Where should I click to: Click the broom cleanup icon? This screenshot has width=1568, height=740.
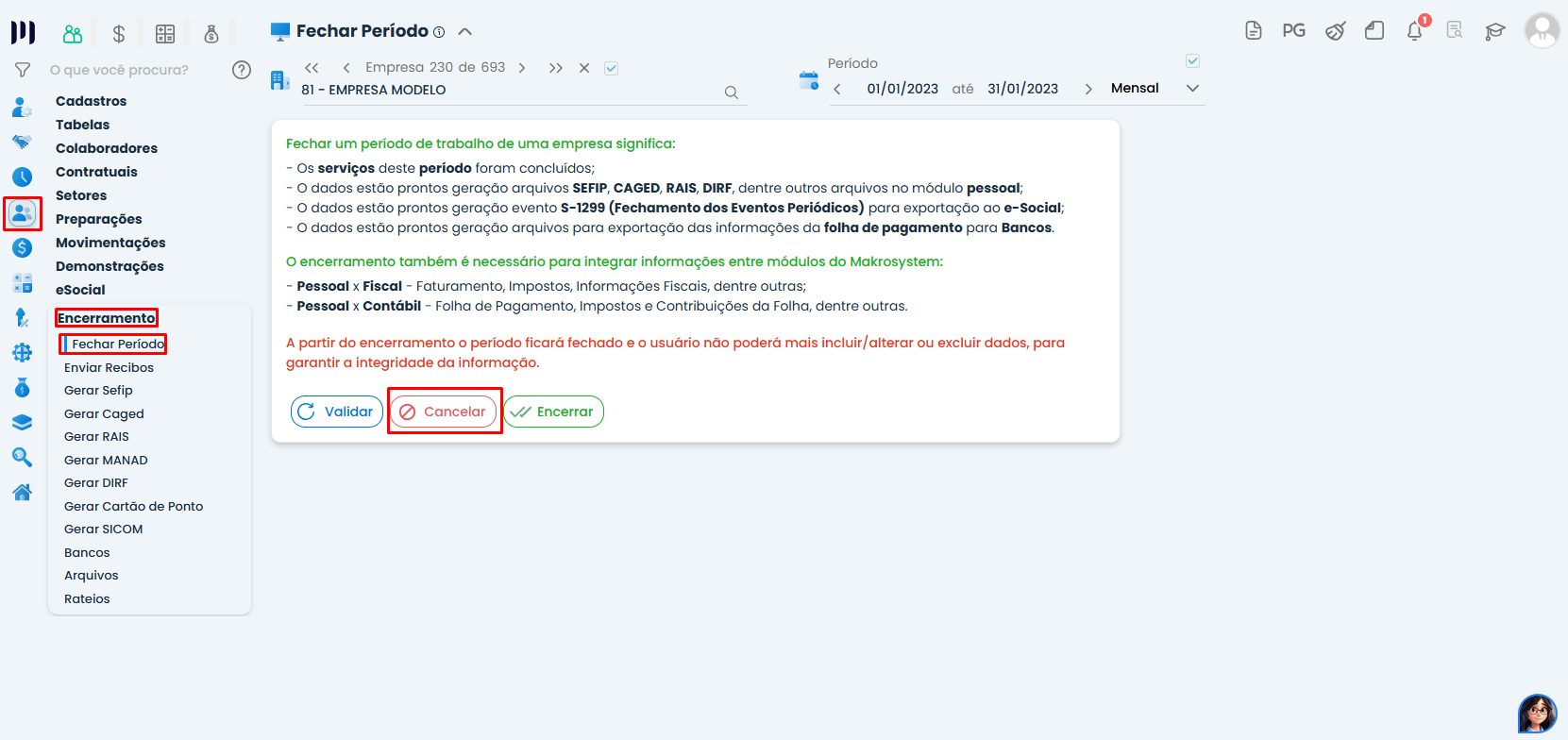tap(1335, 31)
